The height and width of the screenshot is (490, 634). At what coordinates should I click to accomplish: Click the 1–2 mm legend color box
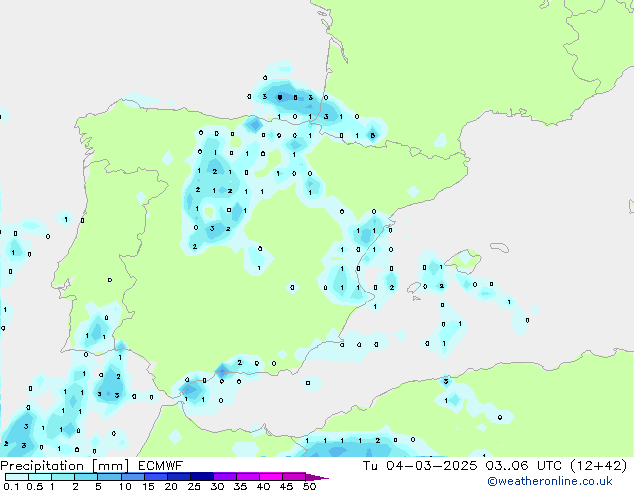63,477
